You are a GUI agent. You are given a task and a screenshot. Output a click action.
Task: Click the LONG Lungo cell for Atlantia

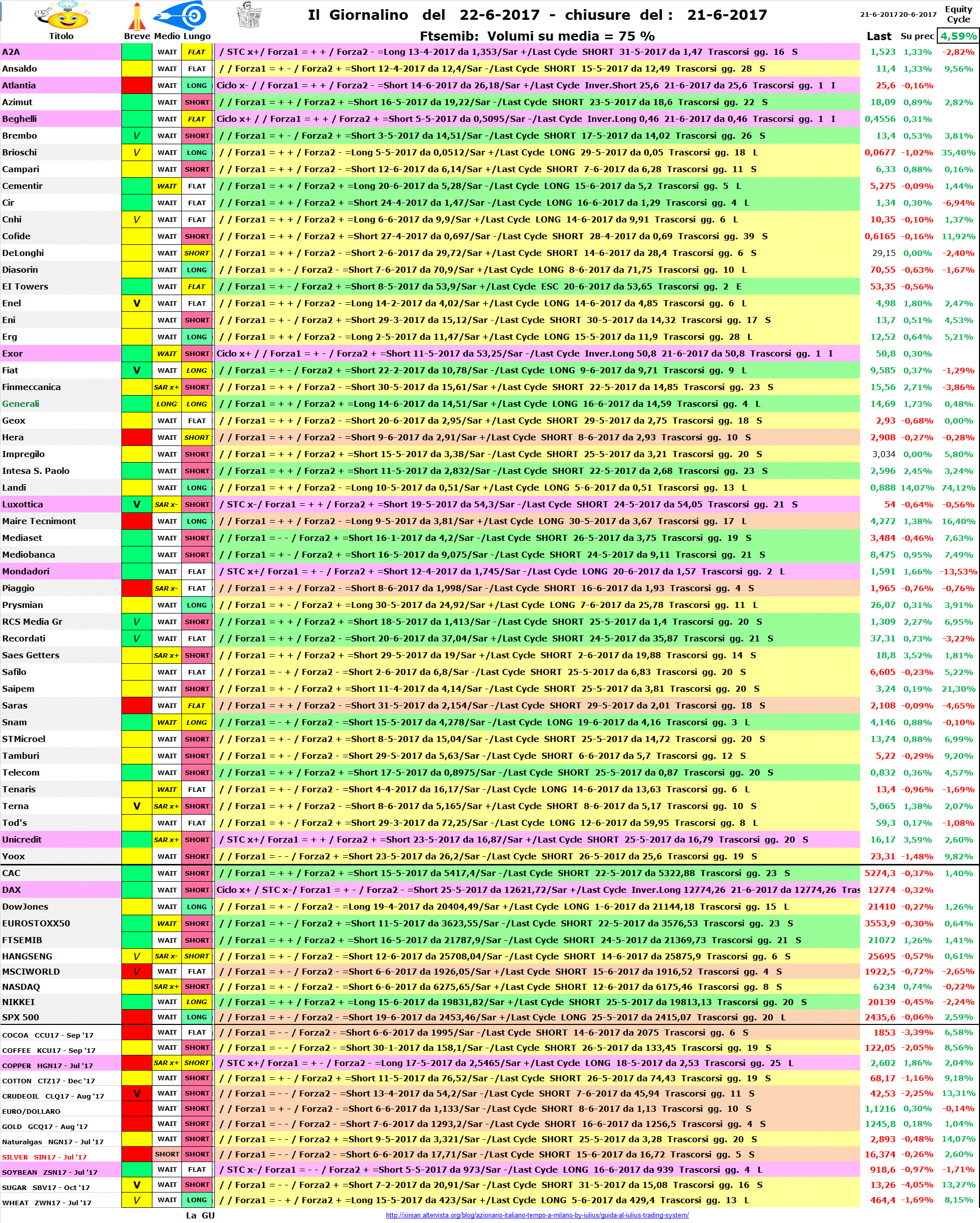click(197, 86)
